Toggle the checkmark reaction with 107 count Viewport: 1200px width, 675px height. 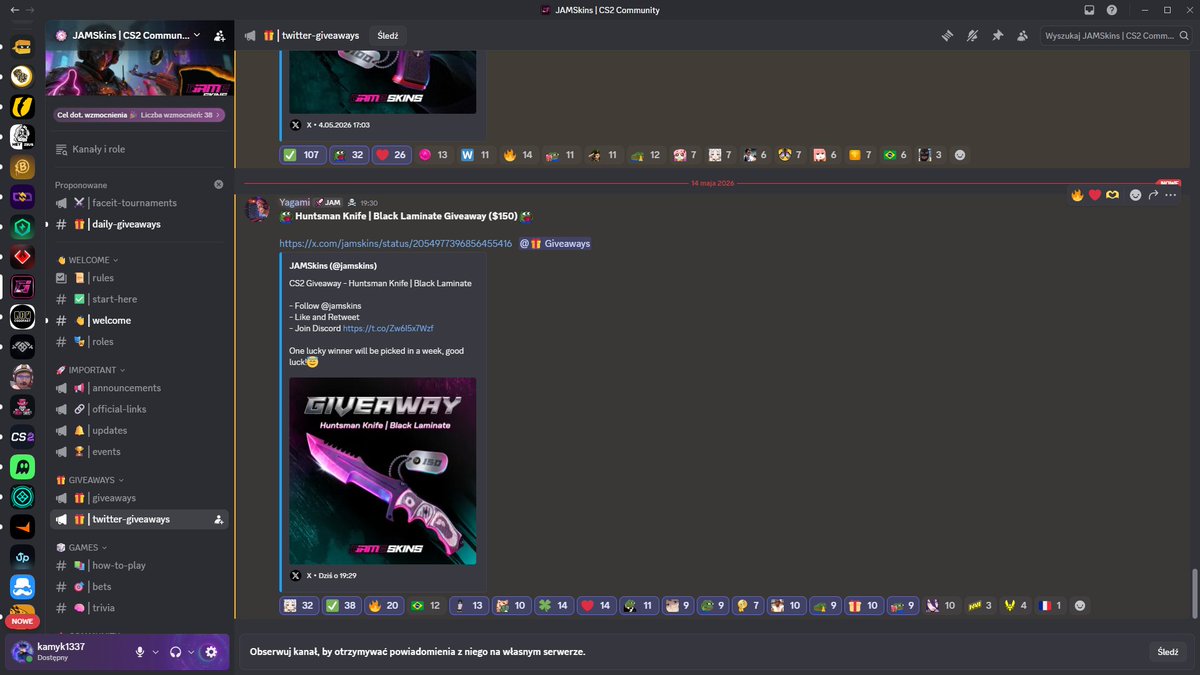click(302, 155)
